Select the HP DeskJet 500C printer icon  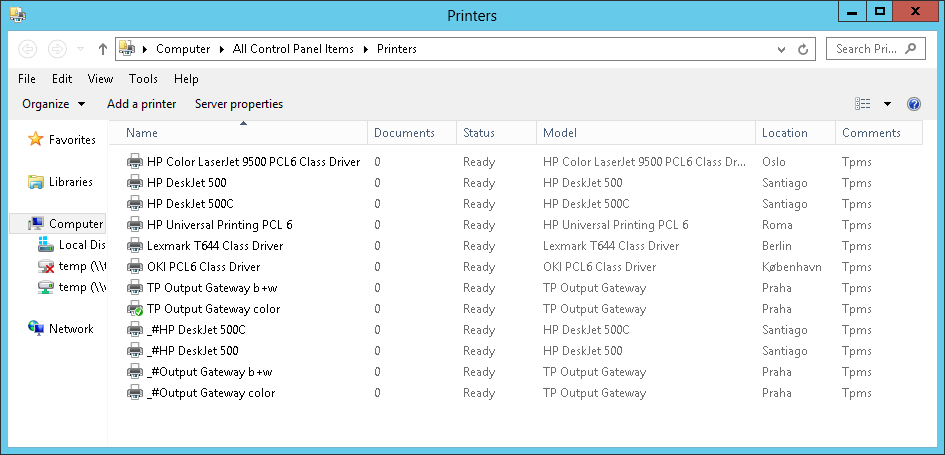coord(135,204)
